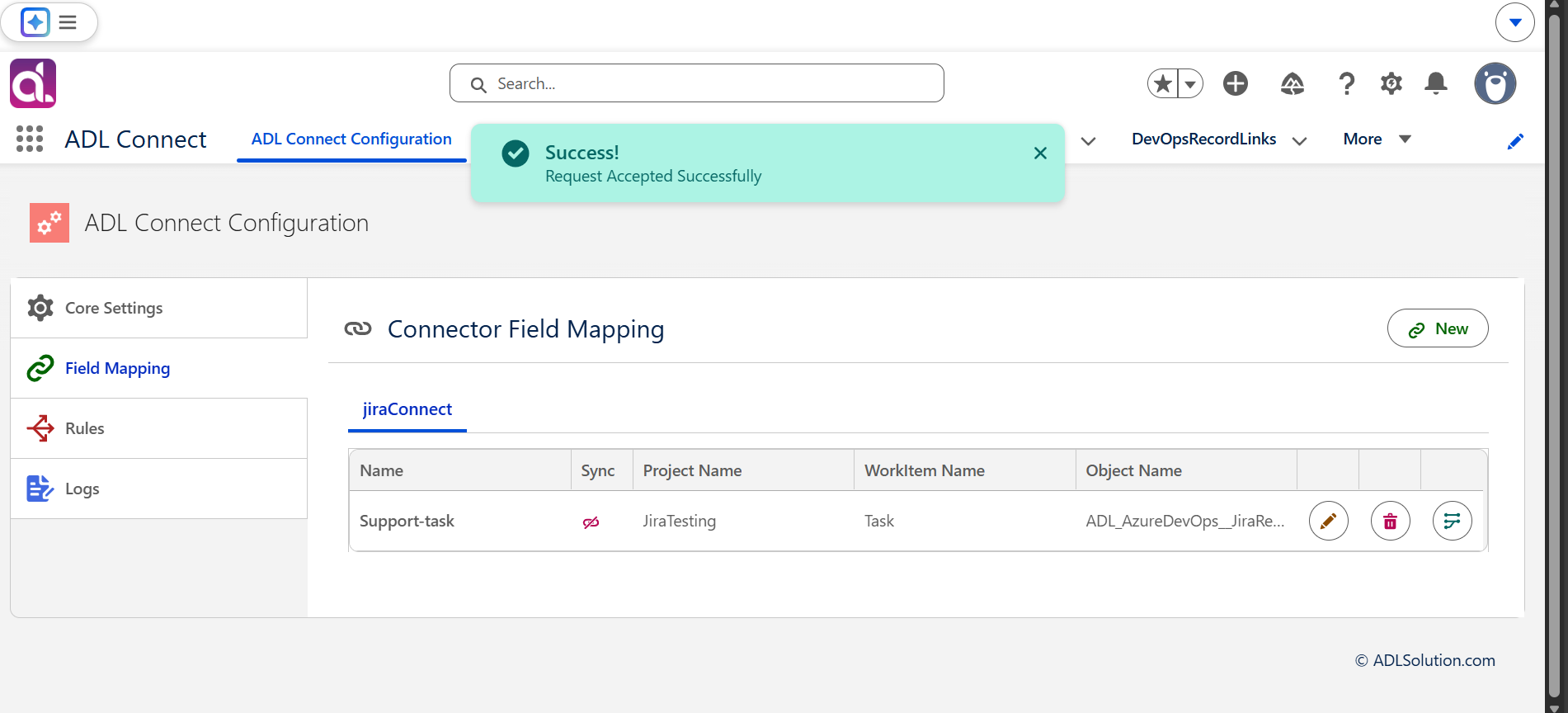Image resolution: width=1568 pixels, height=713 pixels.
Task: Add this page to favorites star
Action: point(1163,83)
